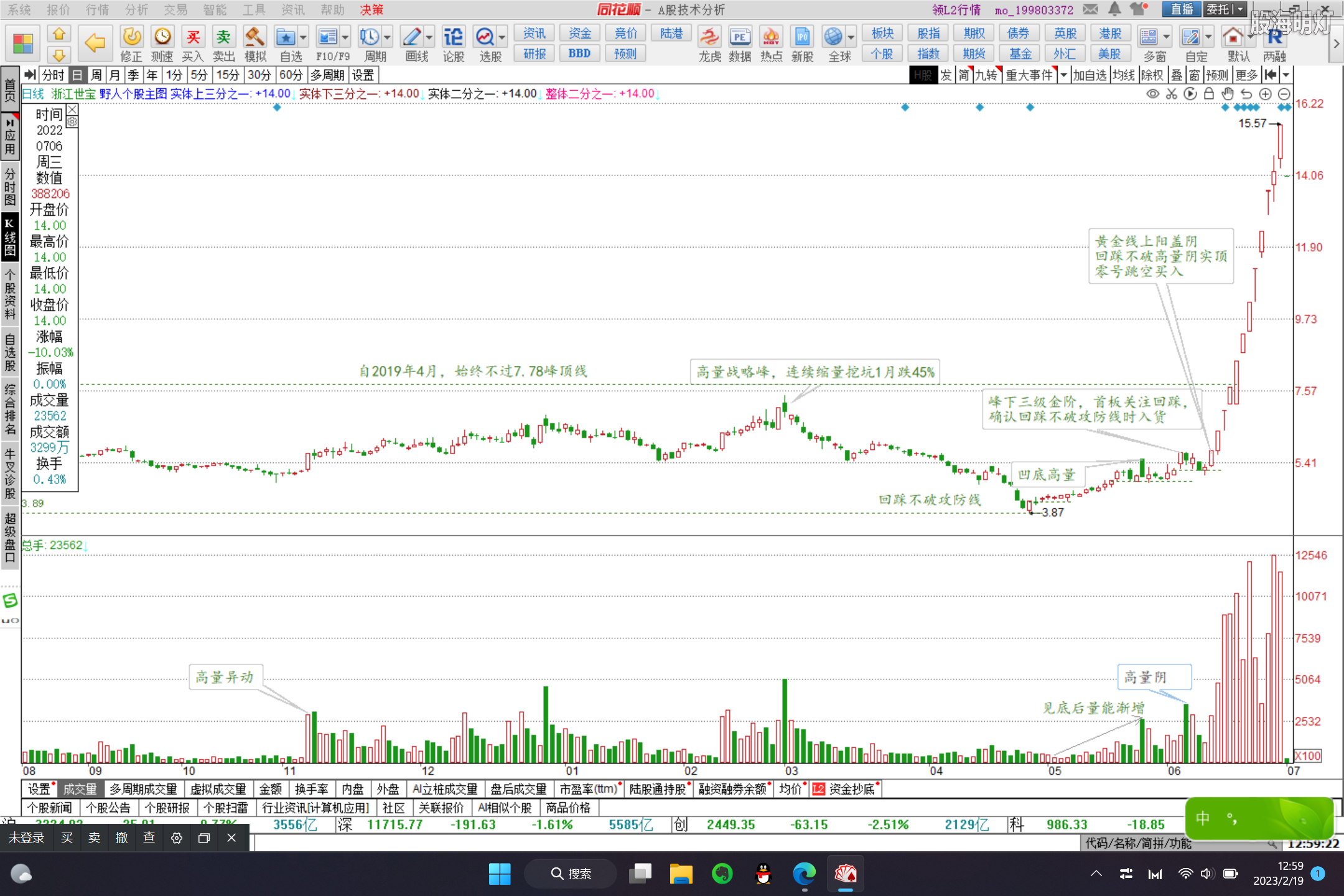Screen dimensions: 1344x896
Task: Switch to the 换手率 indicator tab
Action: pyautogui.click(x=312, y=789)
